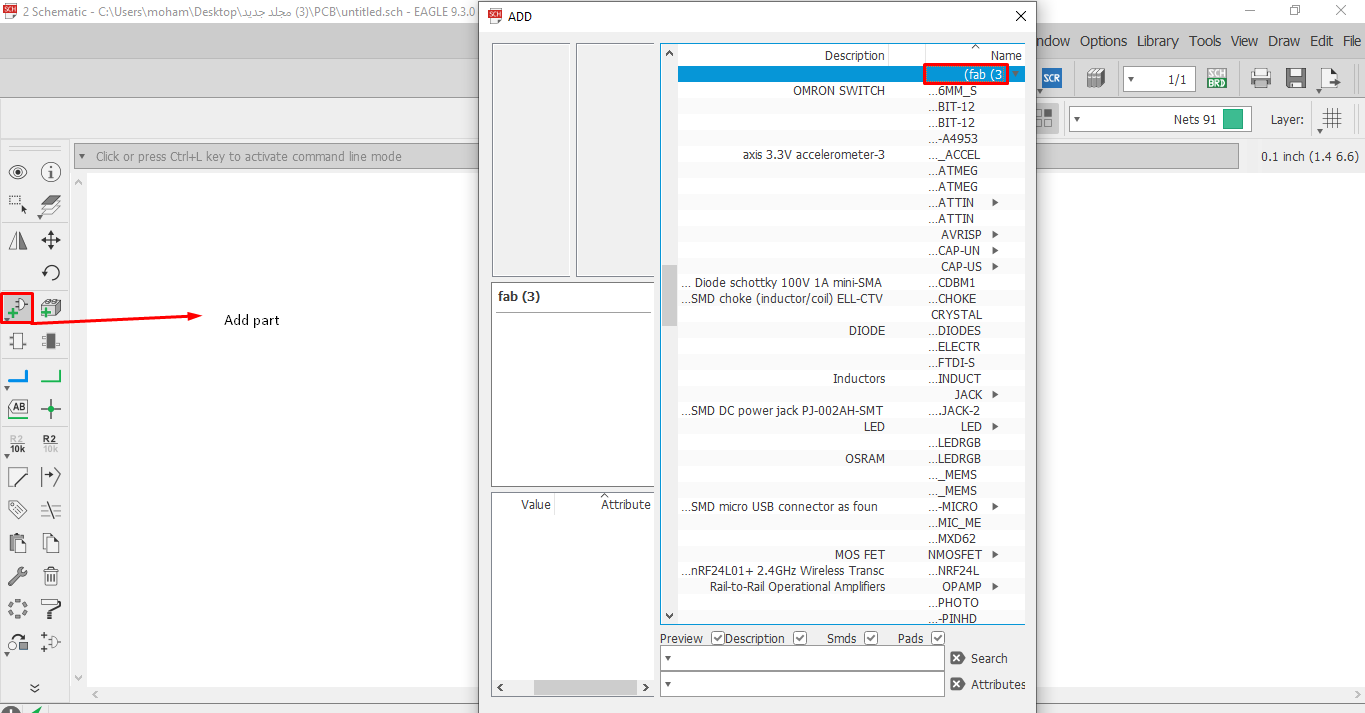
Task: Select the highlighted fab (3) library row
Action: pos(851,74)
